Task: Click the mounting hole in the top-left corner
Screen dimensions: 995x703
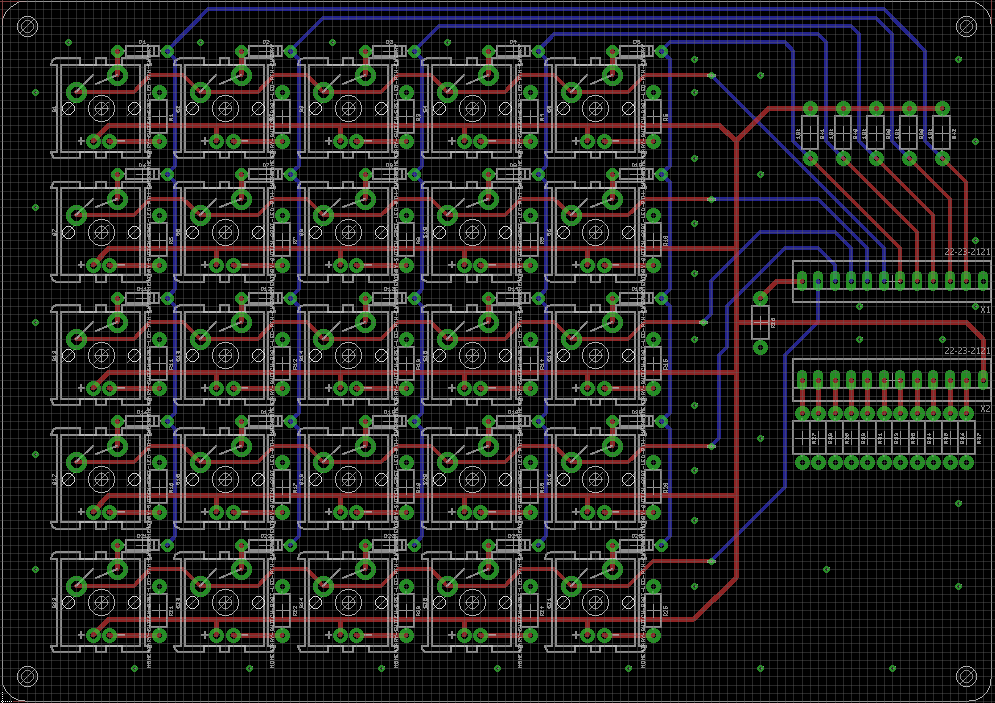Action: [27, 24]
